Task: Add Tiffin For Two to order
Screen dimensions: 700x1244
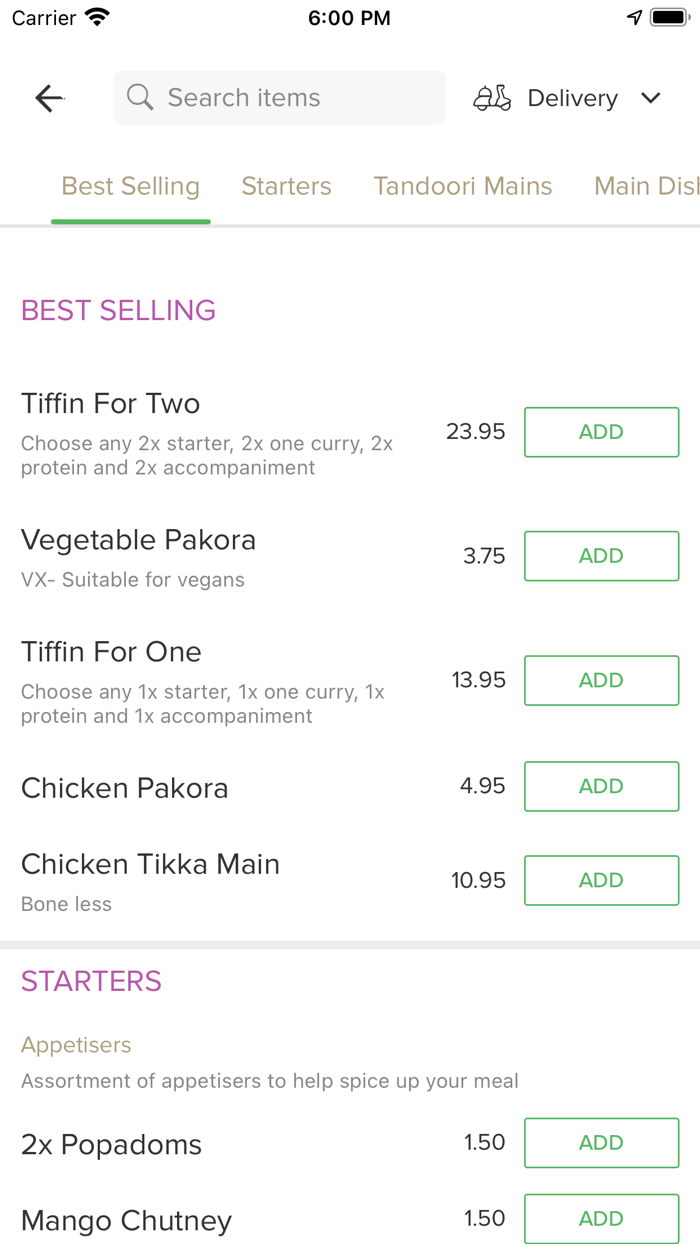Action: [x=601, y=432]
